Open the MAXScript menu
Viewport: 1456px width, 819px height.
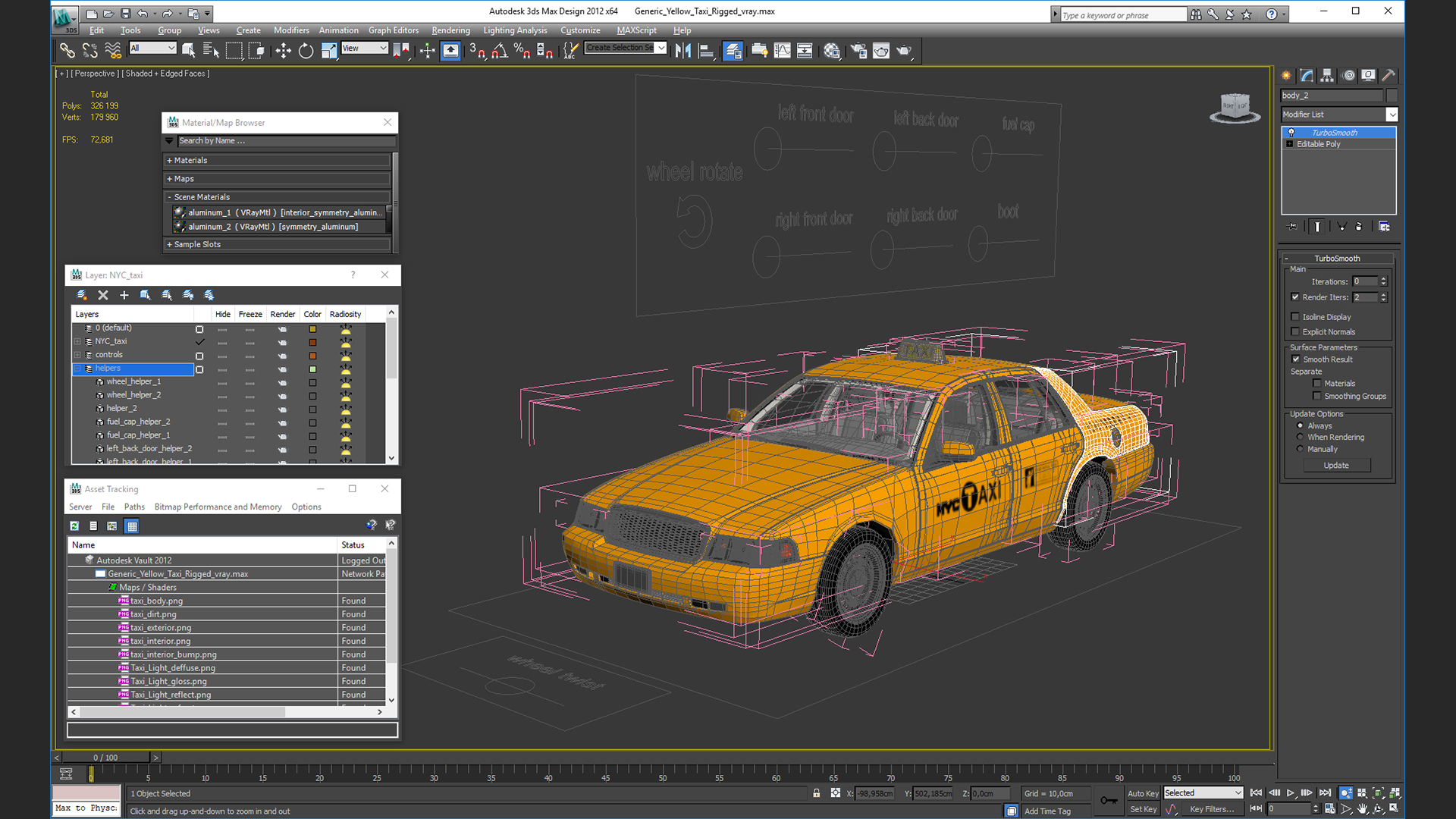tap(637, 30)
